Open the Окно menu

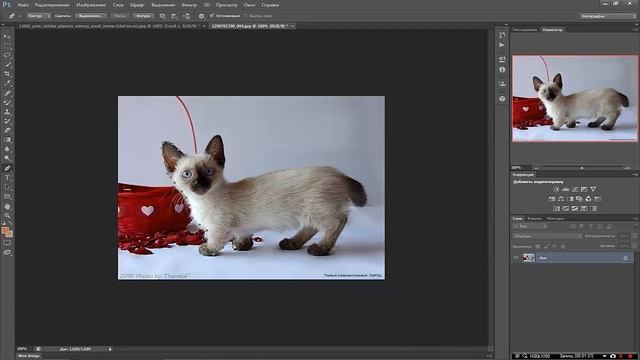tap(249, 5)
